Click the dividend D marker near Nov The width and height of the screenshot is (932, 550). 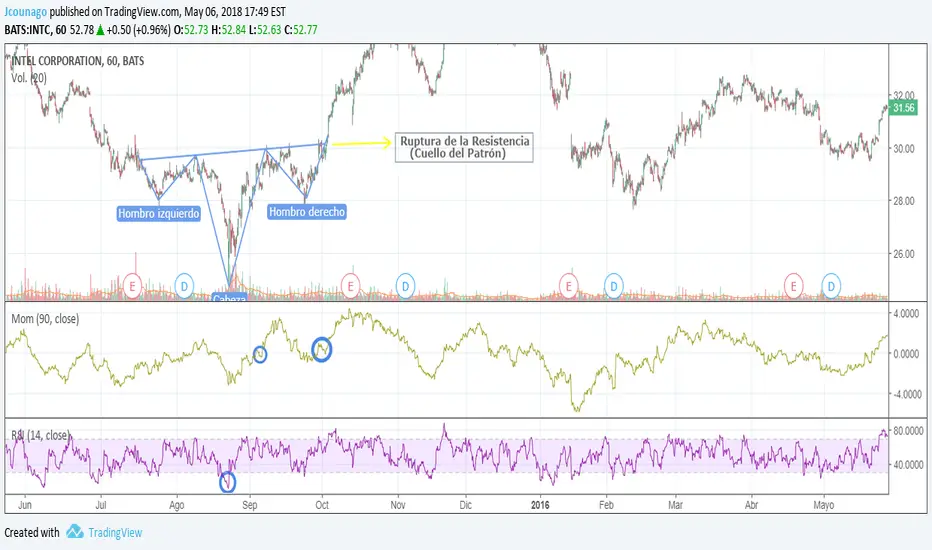pos(405,286)
